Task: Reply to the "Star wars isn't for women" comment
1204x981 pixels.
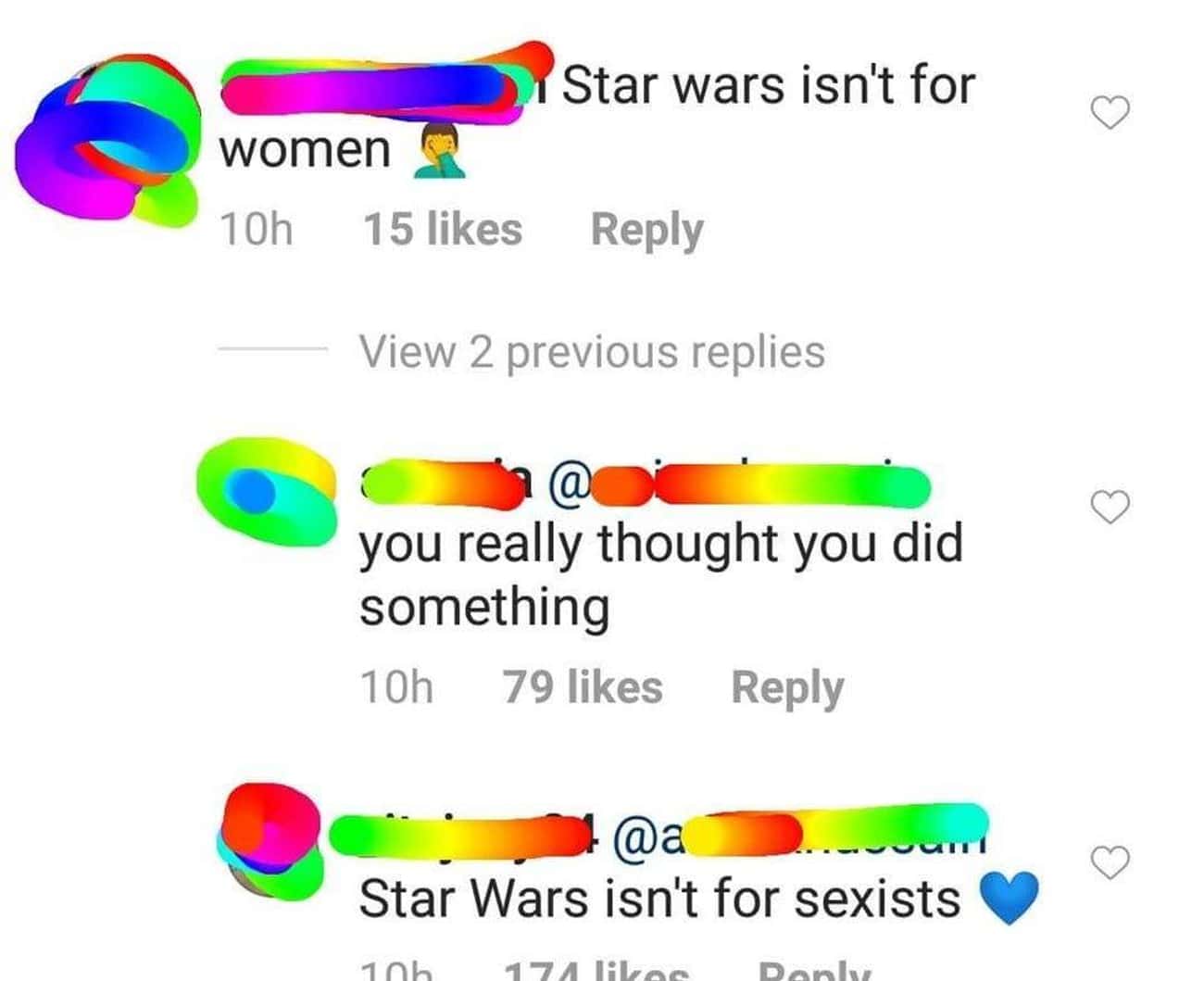Action: click(646, 230)
